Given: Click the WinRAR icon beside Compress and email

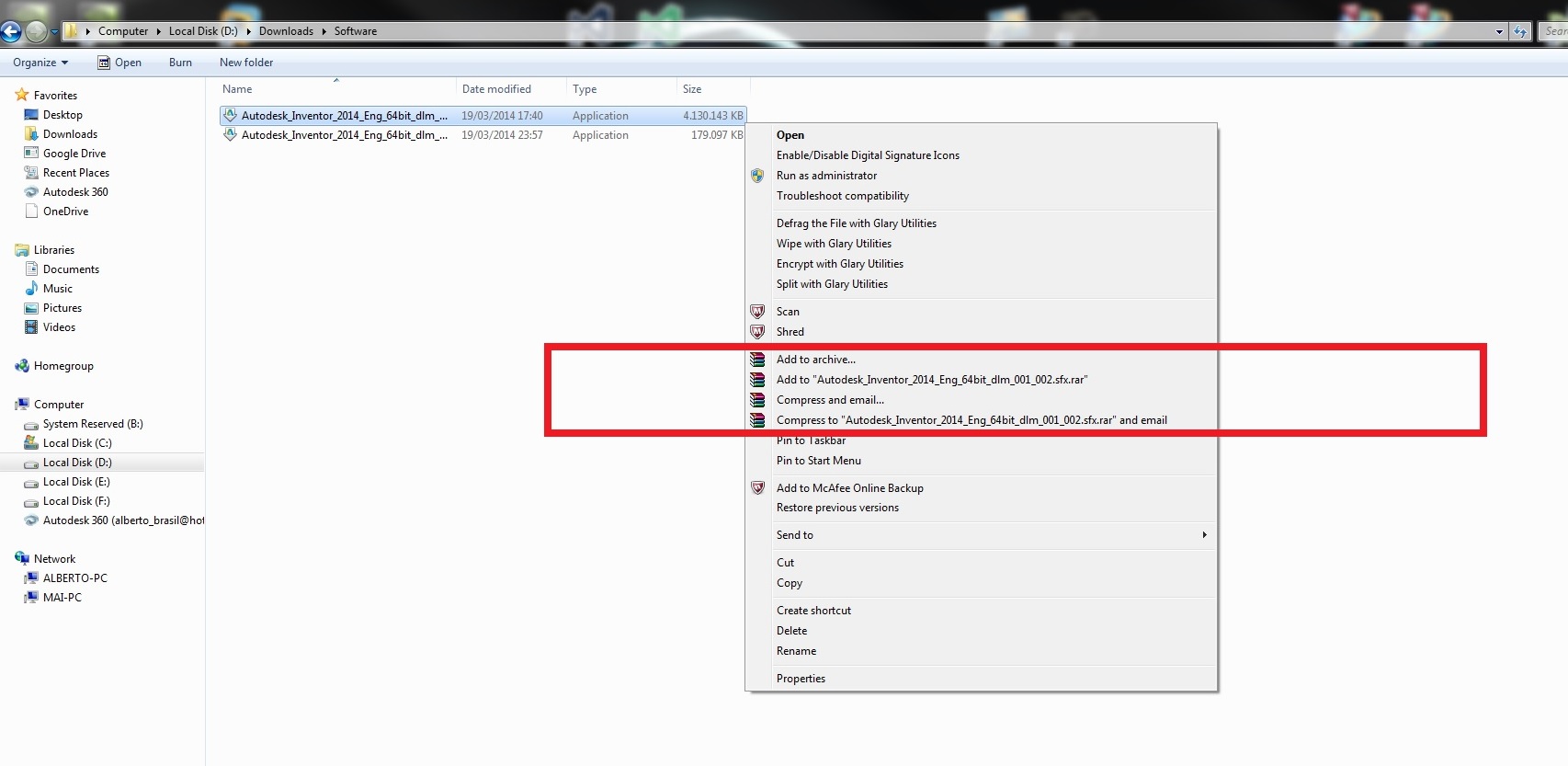Looking at the screenshot, I should (x=757, y=400).
